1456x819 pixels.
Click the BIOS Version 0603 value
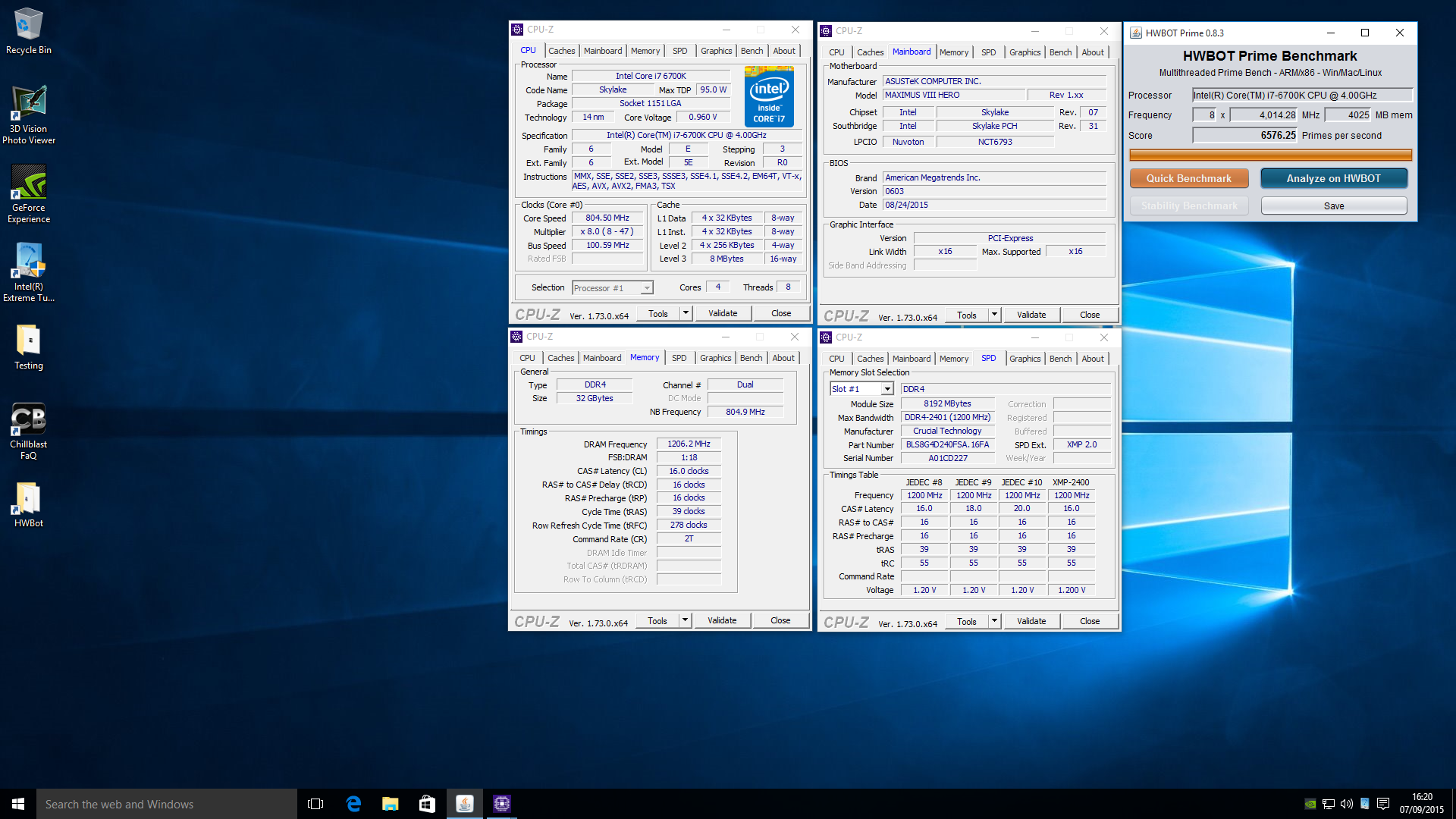tap(994, 192)
